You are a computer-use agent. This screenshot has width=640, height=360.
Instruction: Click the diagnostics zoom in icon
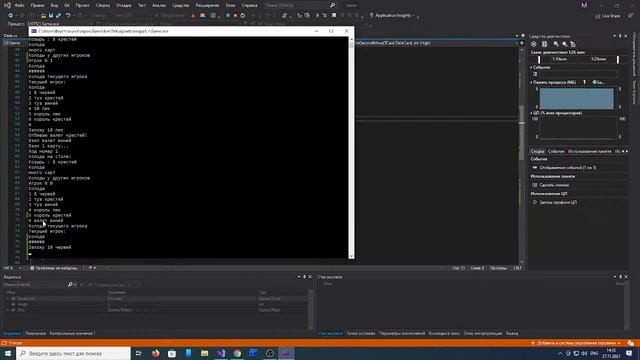(556, 44)
